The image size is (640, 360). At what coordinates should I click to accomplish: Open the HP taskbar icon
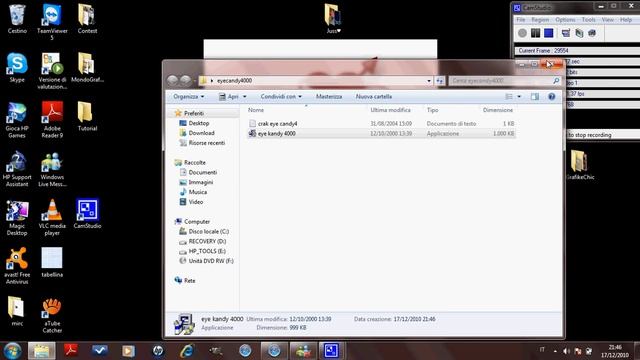coord(158,351)
